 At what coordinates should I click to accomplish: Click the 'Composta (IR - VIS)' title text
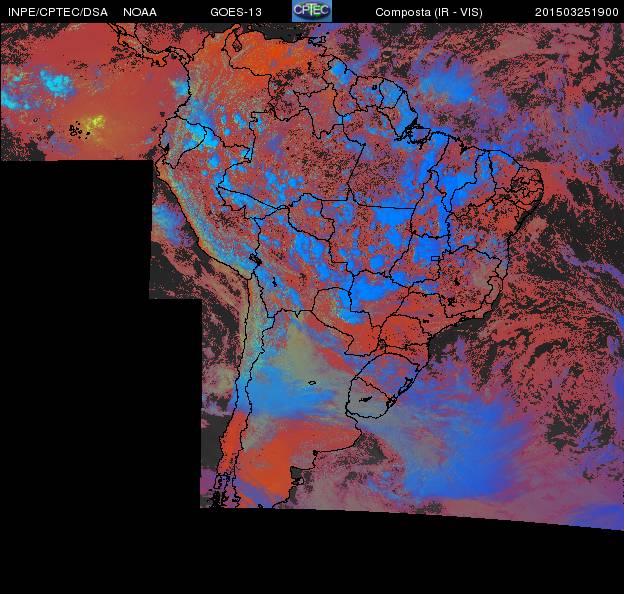pyautogui.click(x=429, y=12)
